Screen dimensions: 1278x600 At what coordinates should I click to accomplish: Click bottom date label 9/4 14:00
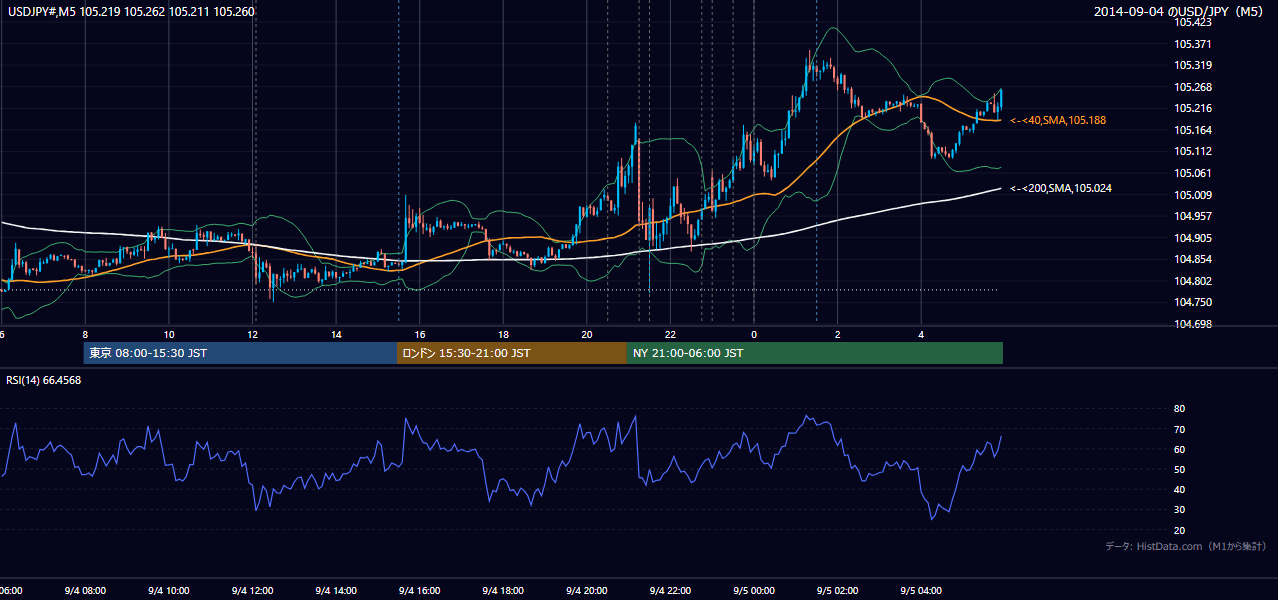(x=336, y=590)
